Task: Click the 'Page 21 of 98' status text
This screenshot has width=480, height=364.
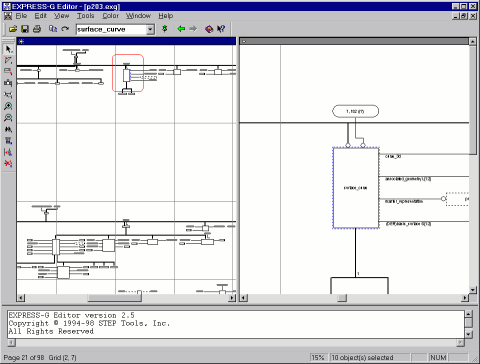Action: [x=24, y=358]
